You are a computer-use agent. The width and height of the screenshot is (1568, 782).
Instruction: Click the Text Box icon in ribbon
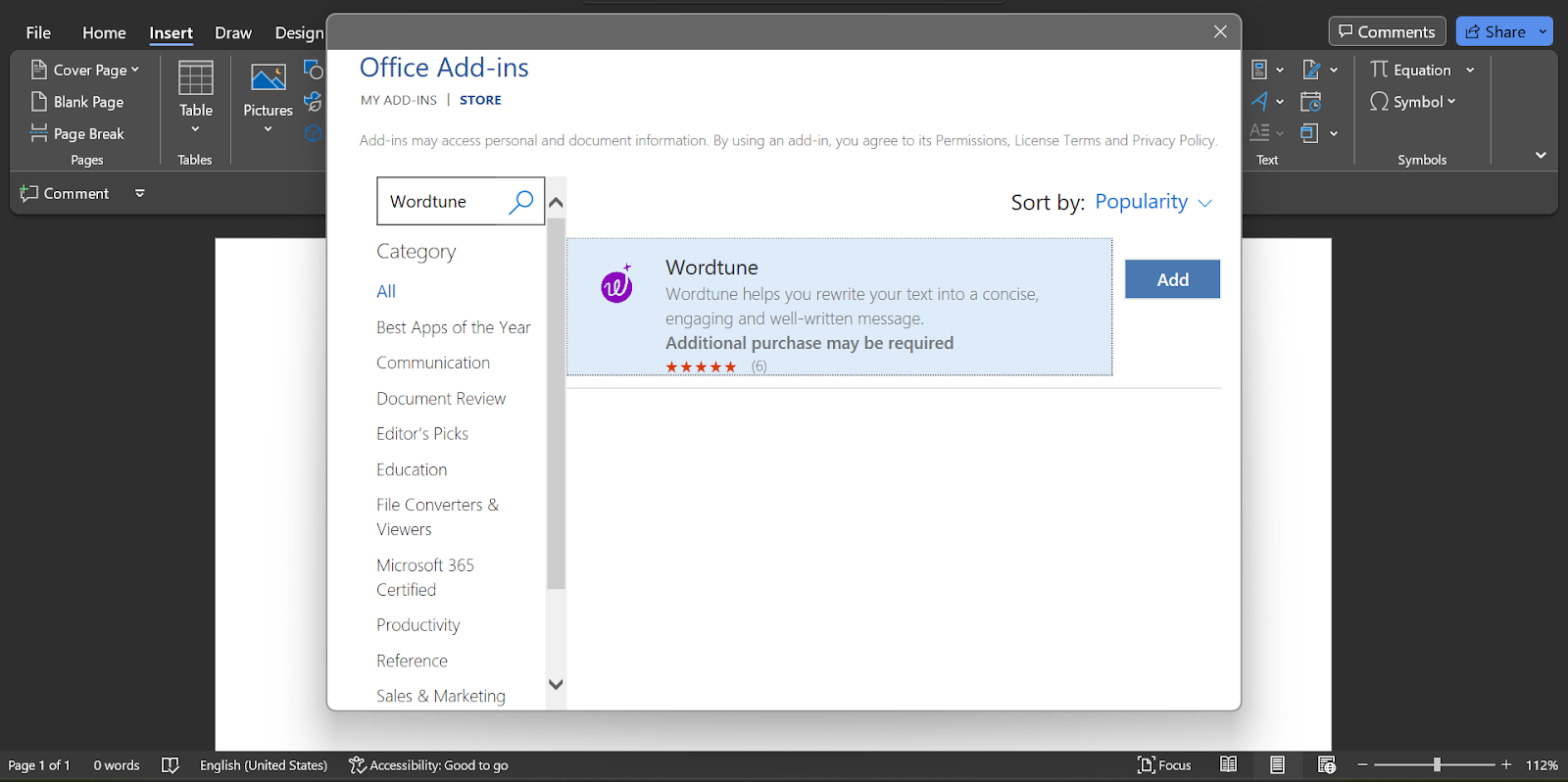pos(1260,70)
